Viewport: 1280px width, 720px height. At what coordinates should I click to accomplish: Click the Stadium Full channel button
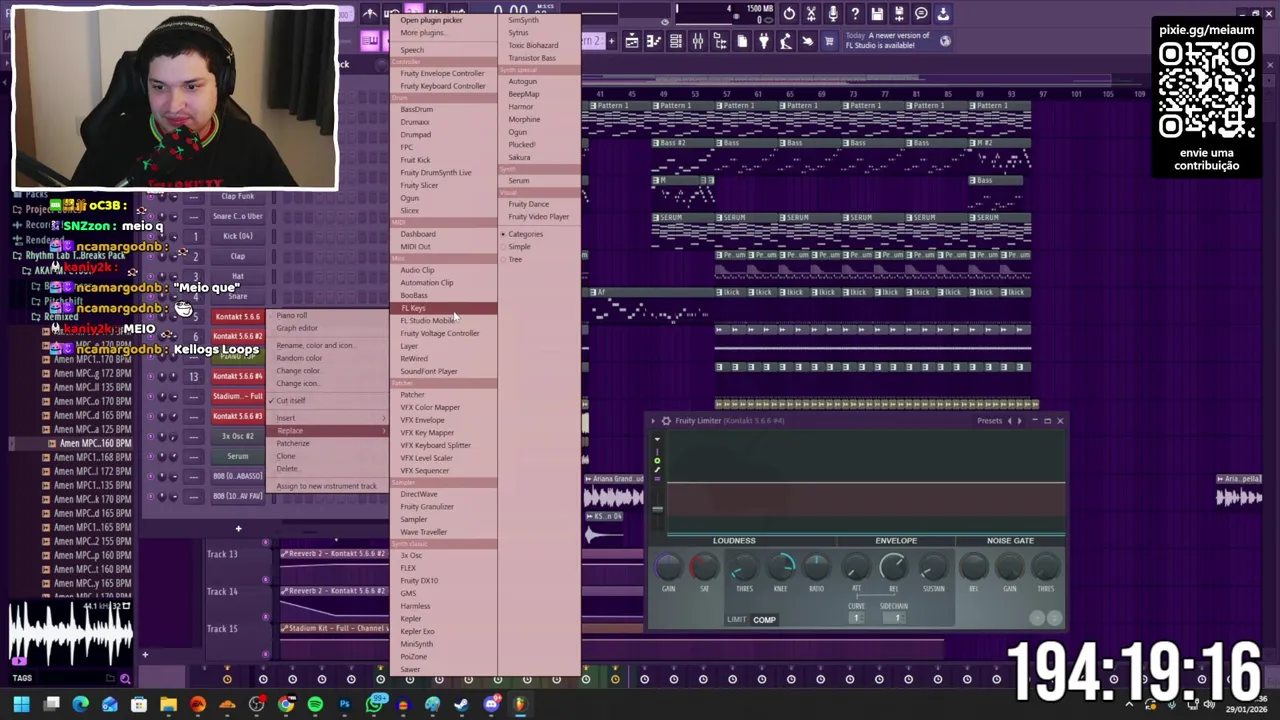coord(237,396)
